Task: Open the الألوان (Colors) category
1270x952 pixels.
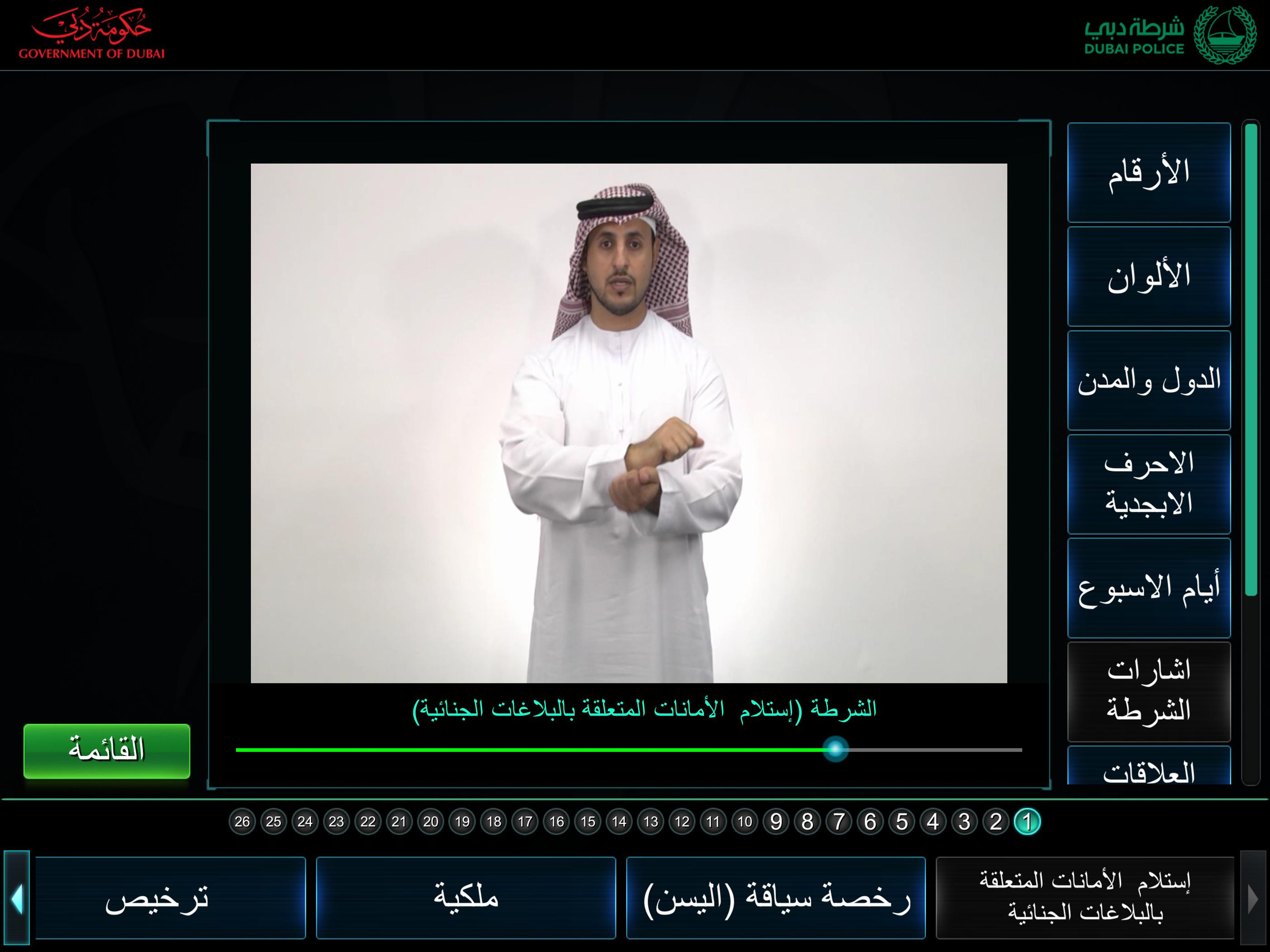Action: 1149,276
